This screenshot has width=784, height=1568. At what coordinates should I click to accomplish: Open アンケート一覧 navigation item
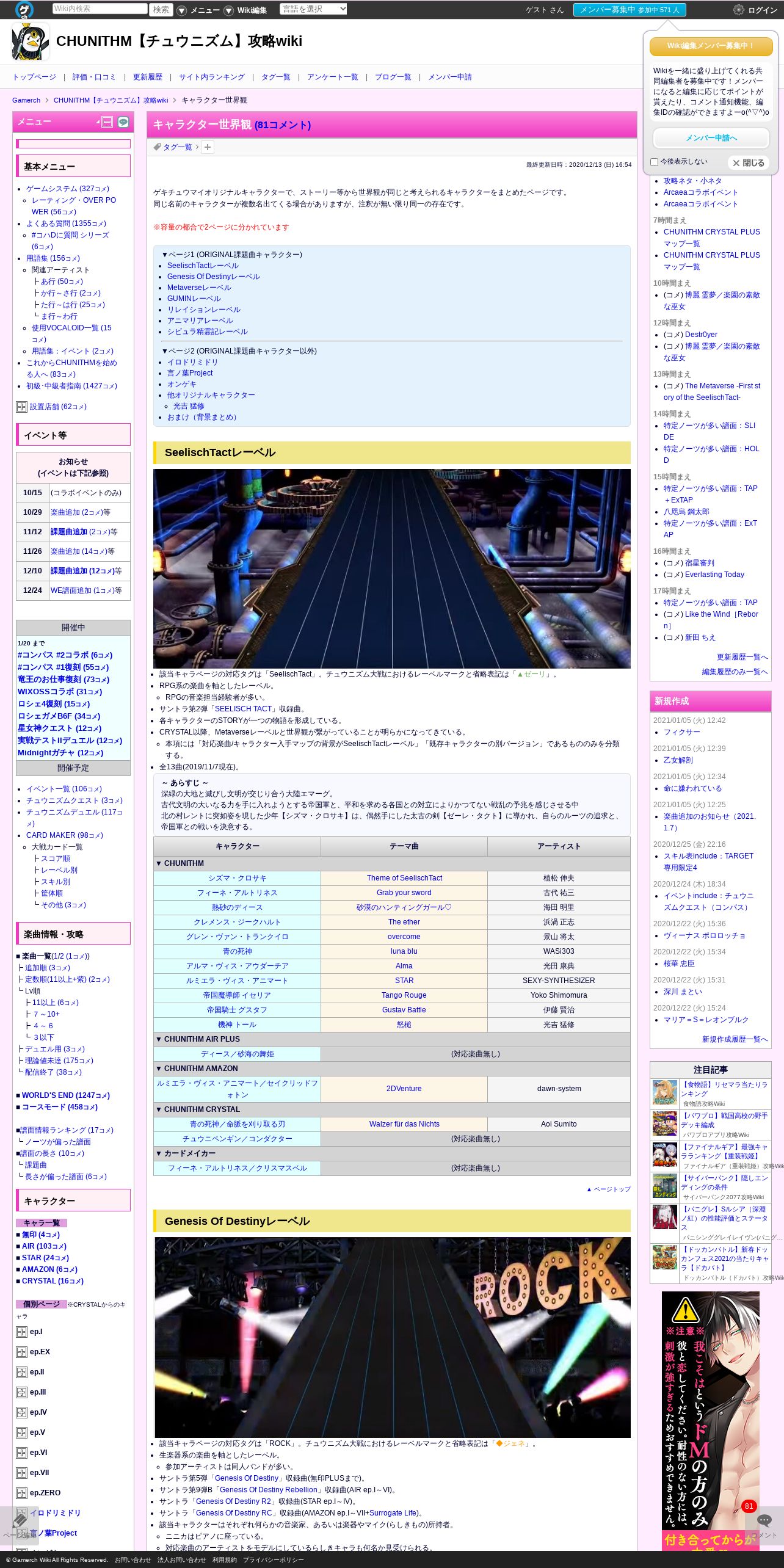[333, 78]
